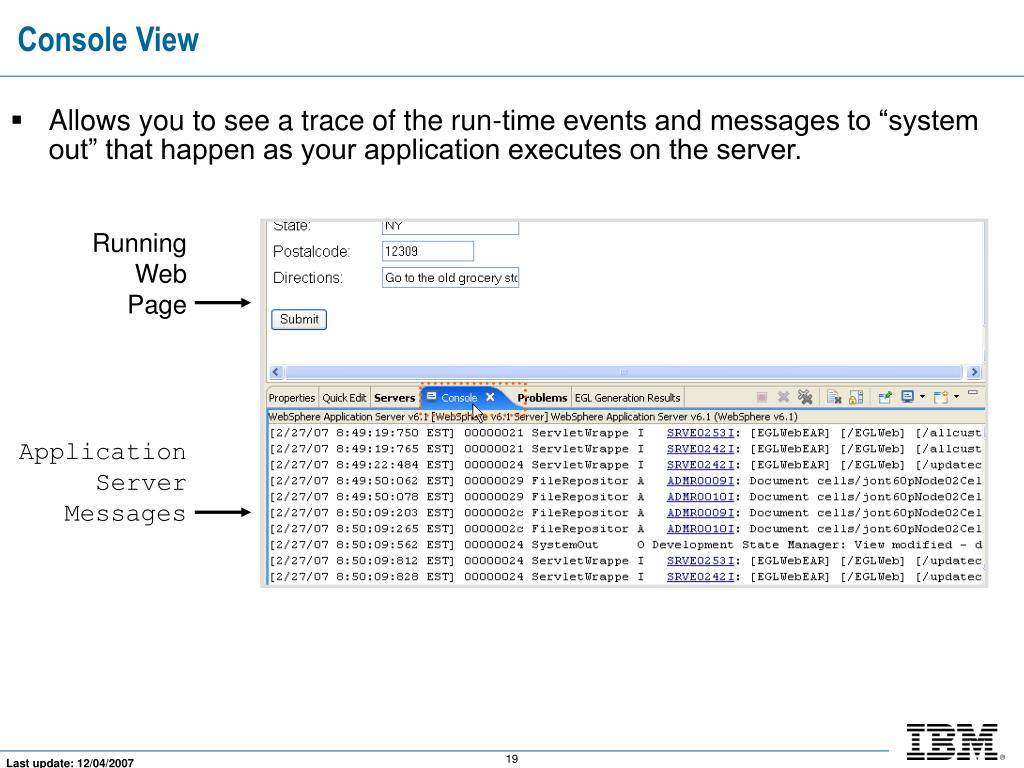Screen dimensions: 1024x768
Task: Click the Open Console icon
Action: [x=941, y=397]
